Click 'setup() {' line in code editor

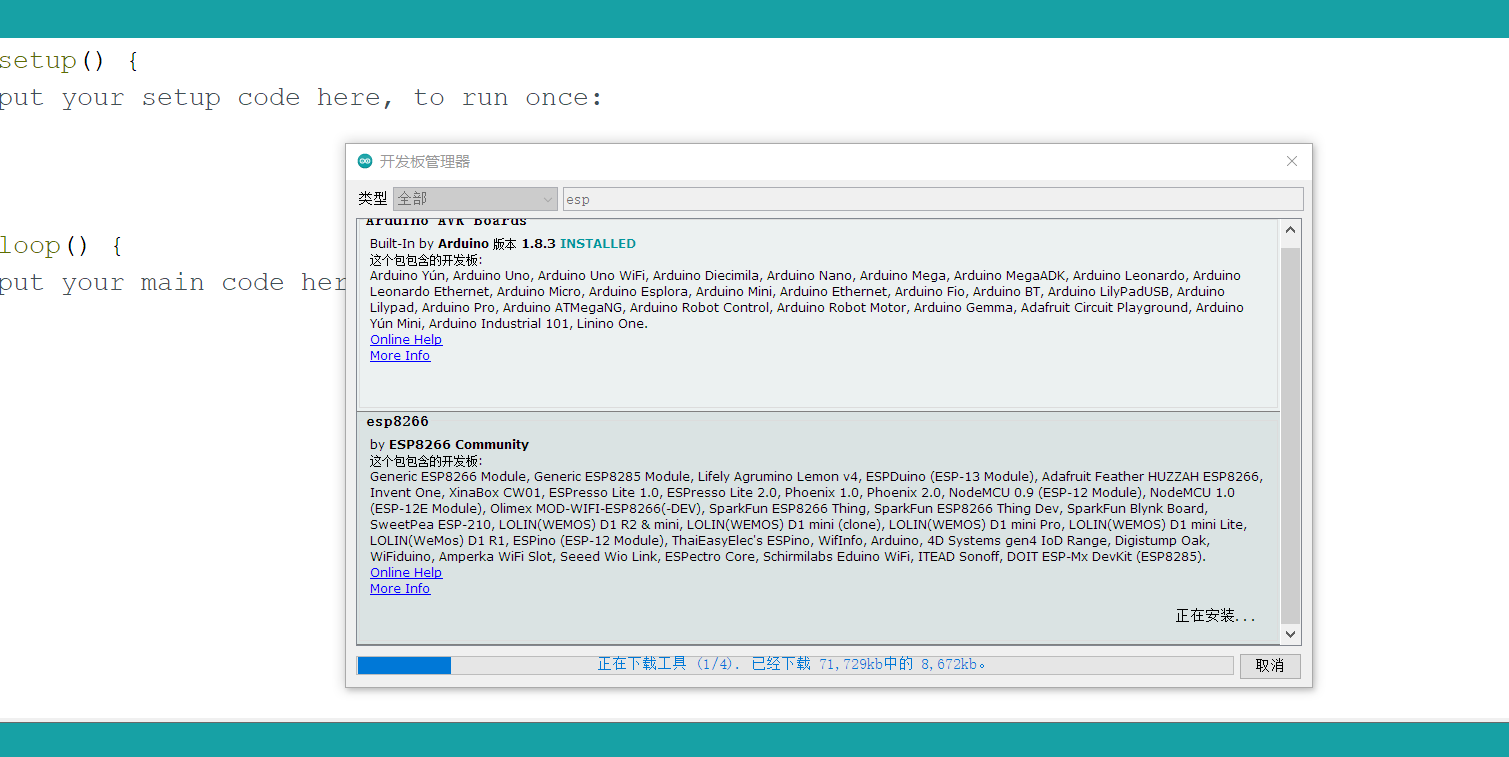click(x=69, y=61)
